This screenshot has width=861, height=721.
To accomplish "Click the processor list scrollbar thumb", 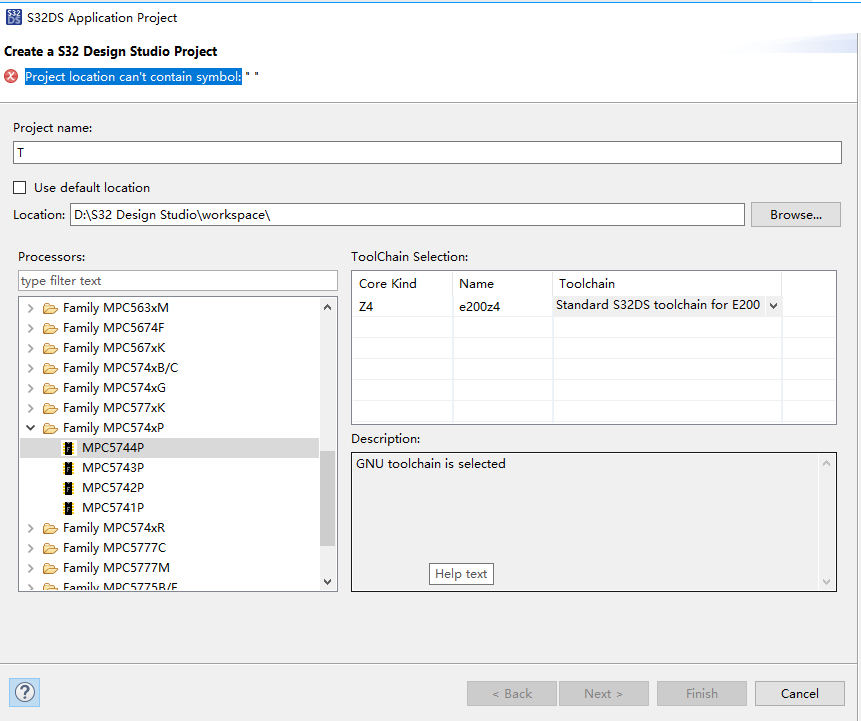I will click(x=328, y=498).
